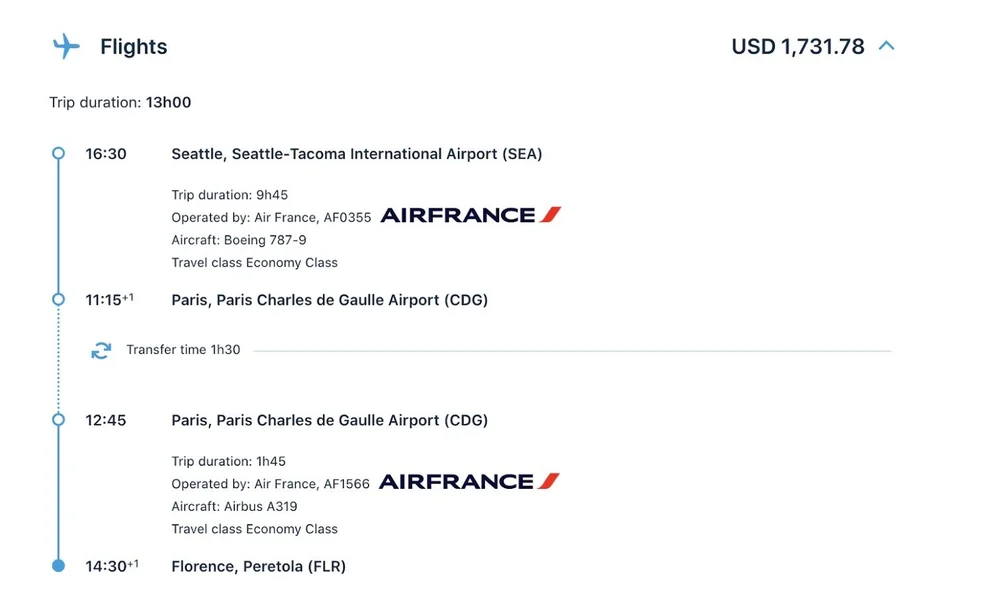Click the Florence, Peretola (FLR) destination

pos(258,566)
